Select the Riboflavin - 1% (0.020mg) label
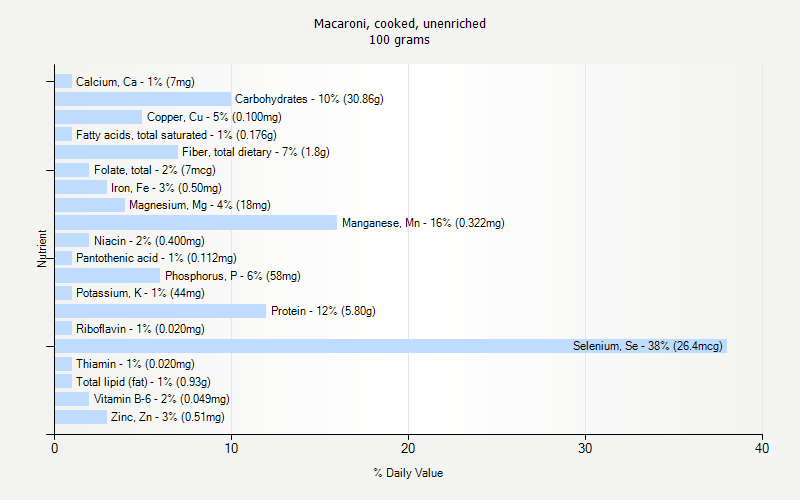Viewport: 800px width, 500px height. tap(140, 329)
